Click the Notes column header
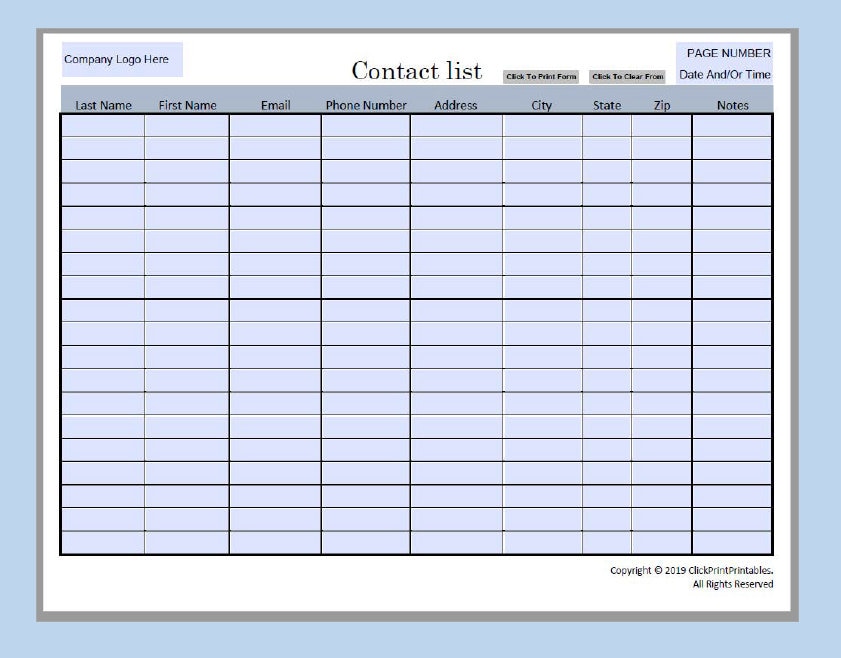 click(x=733, y=105)
